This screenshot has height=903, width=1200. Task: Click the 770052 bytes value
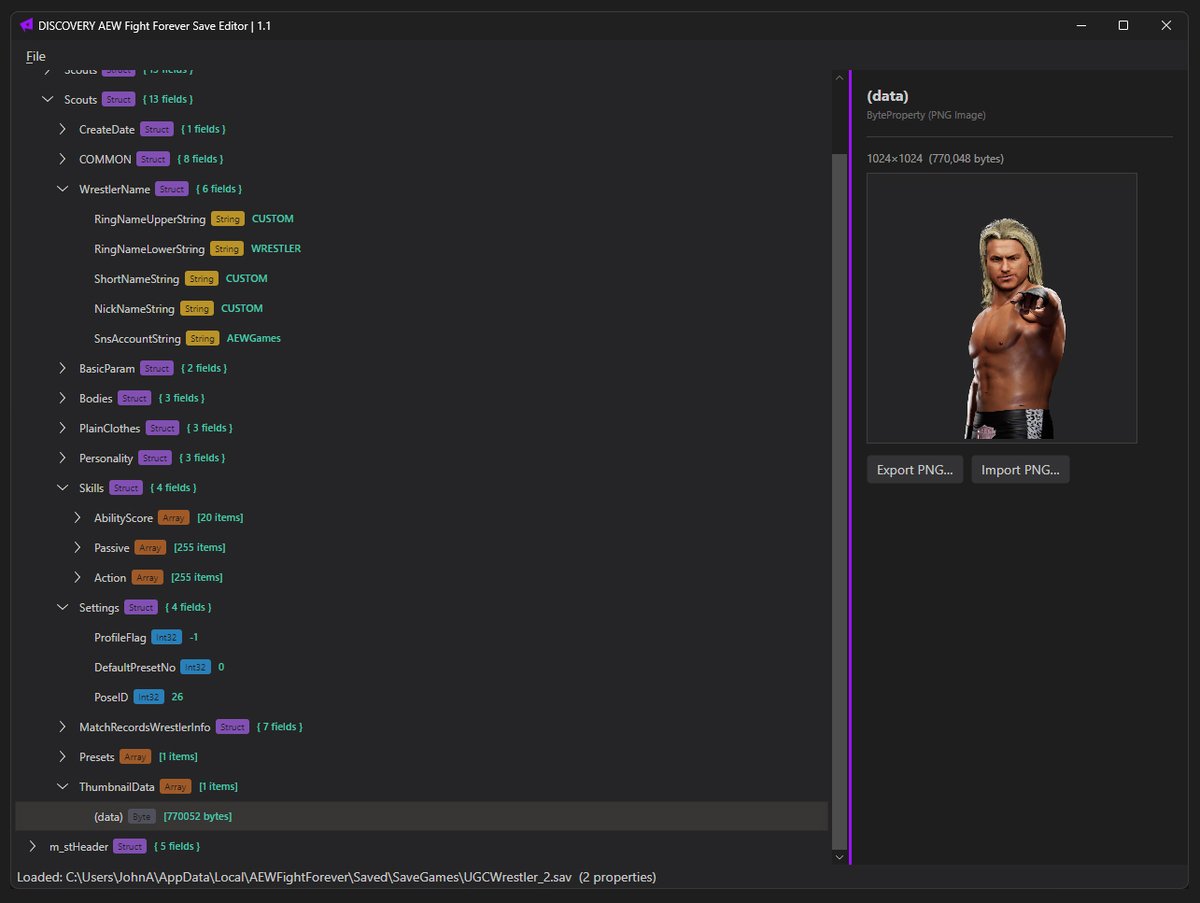click(198, 817)
